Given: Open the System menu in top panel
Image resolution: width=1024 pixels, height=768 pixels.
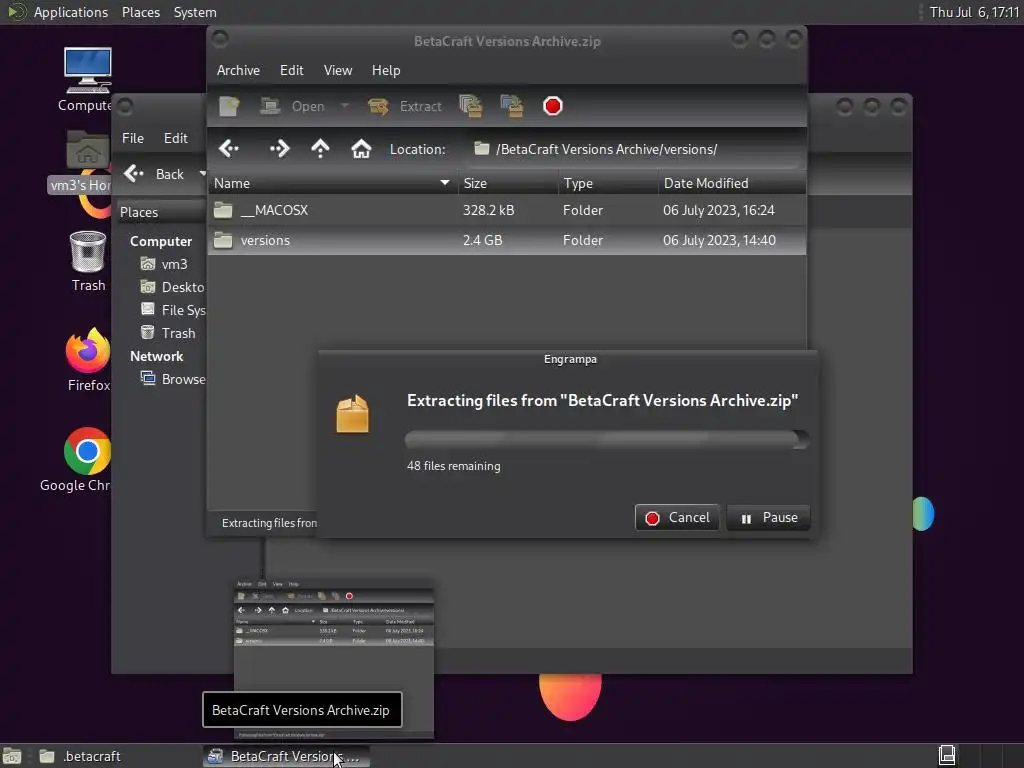Looking at the screenshot, I should coord(195,12).
